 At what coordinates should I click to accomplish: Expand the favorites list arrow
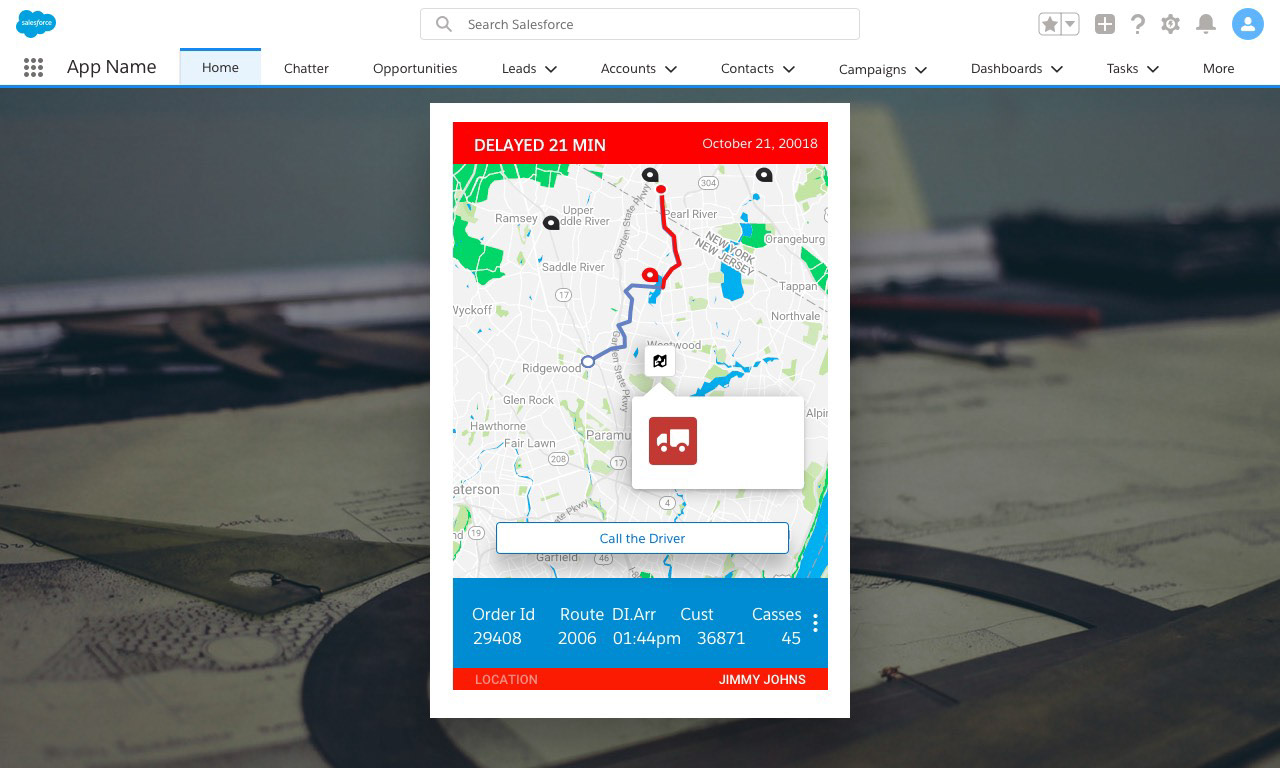[x=1070, y=24]
